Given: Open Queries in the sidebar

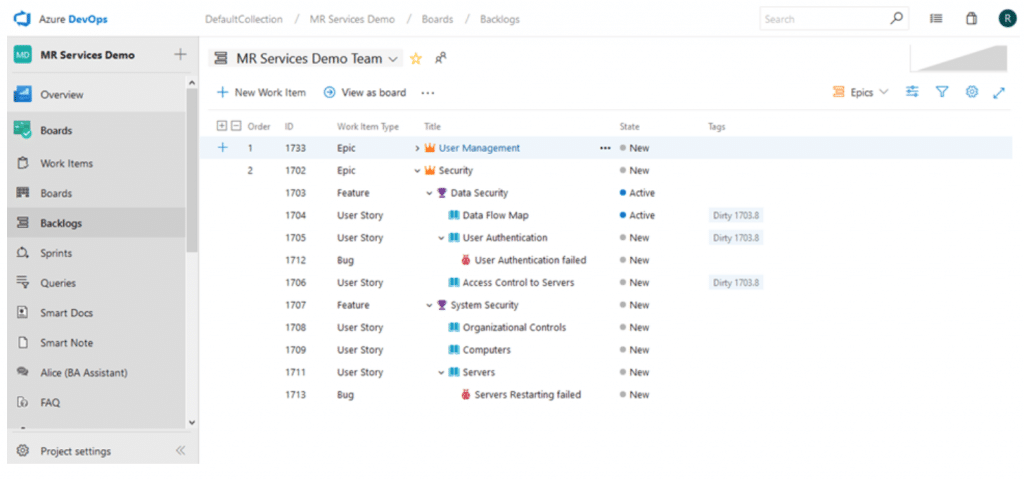Looking at the screenshot, I should point(97,283).
